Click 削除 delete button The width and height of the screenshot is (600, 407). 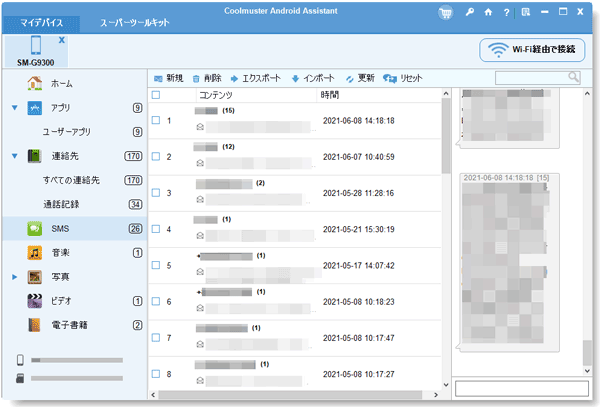(207, 78)
